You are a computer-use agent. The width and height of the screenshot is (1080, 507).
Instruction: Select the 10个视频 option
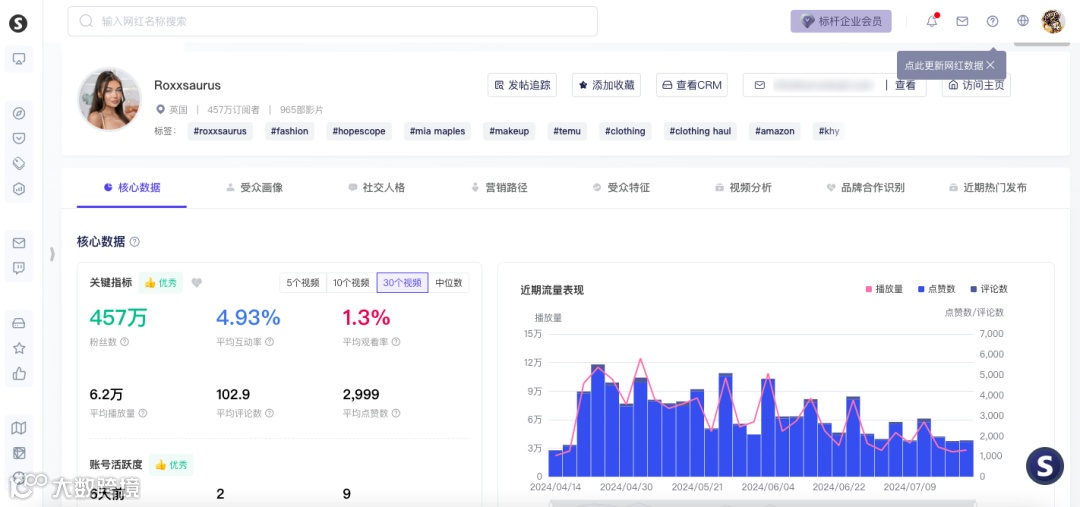[x=351, y=282]
